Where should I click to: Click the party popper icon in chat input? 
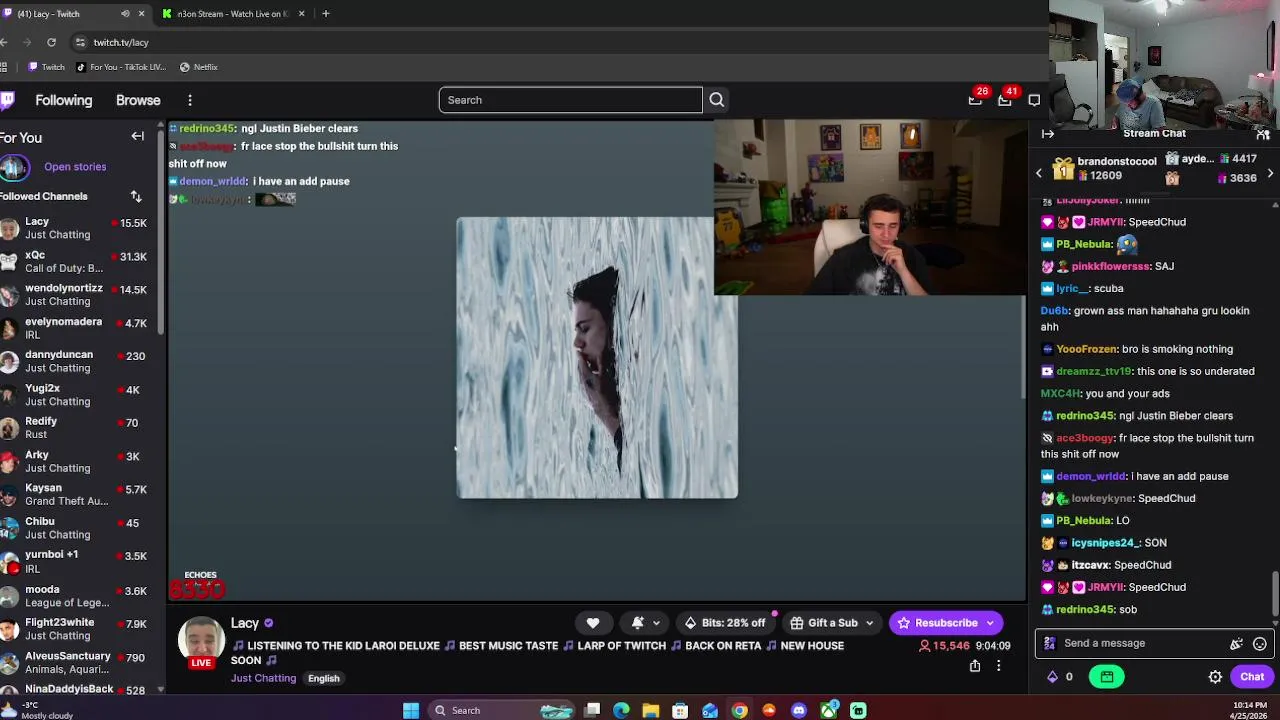coord(1237,644)
